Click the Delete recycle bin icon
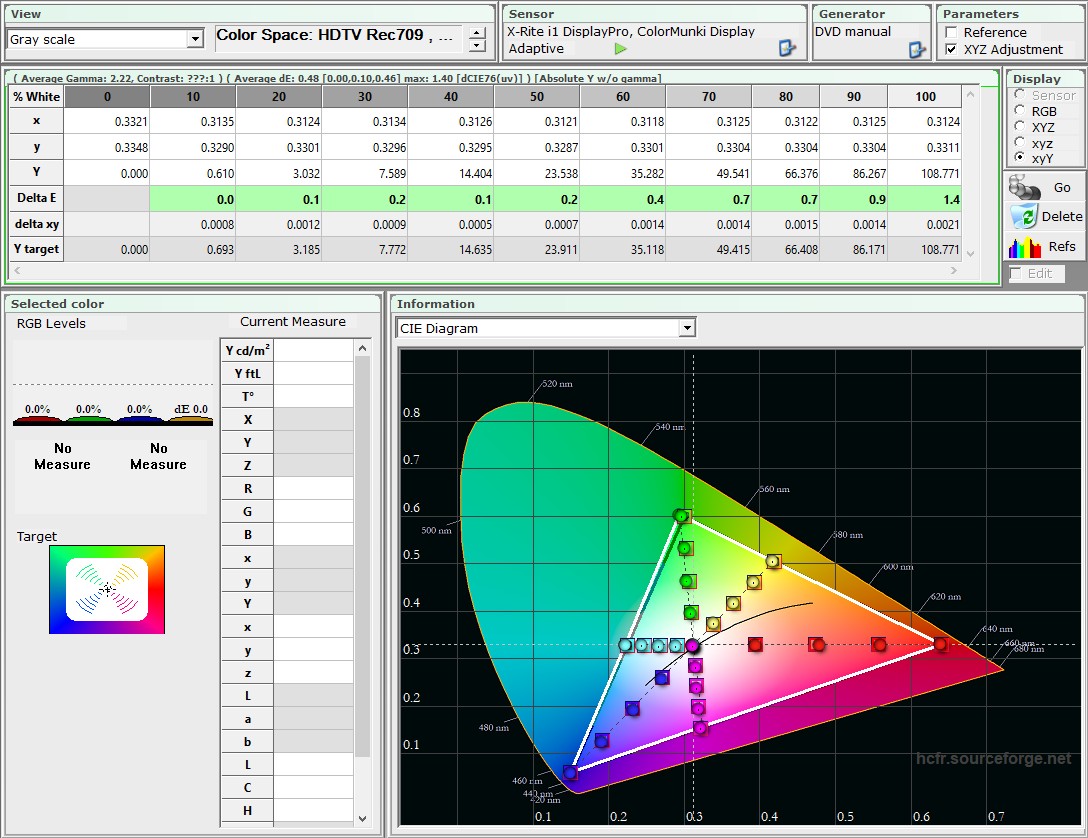The height and width of the screenshot is (838, 1088). 1024,216
